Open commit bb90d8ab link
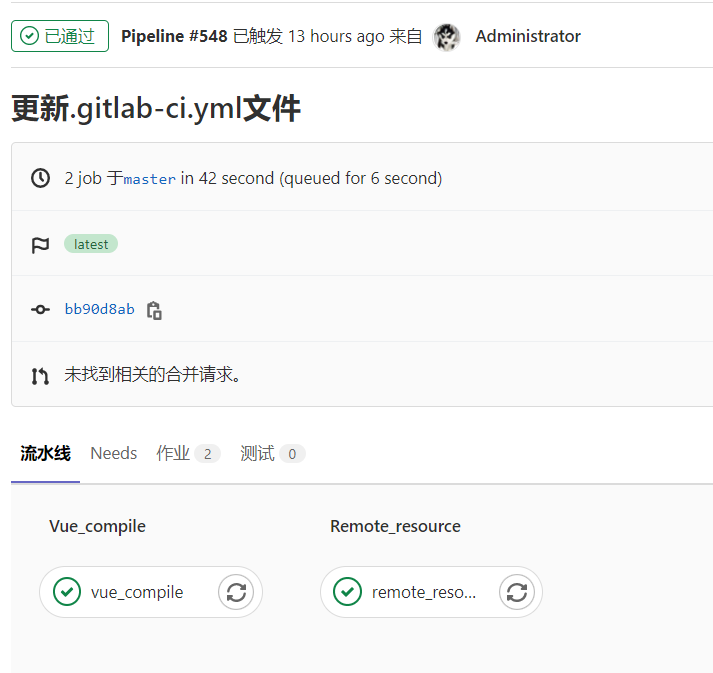This screenshot has height=673, width=713. click(x=100, y=309)
